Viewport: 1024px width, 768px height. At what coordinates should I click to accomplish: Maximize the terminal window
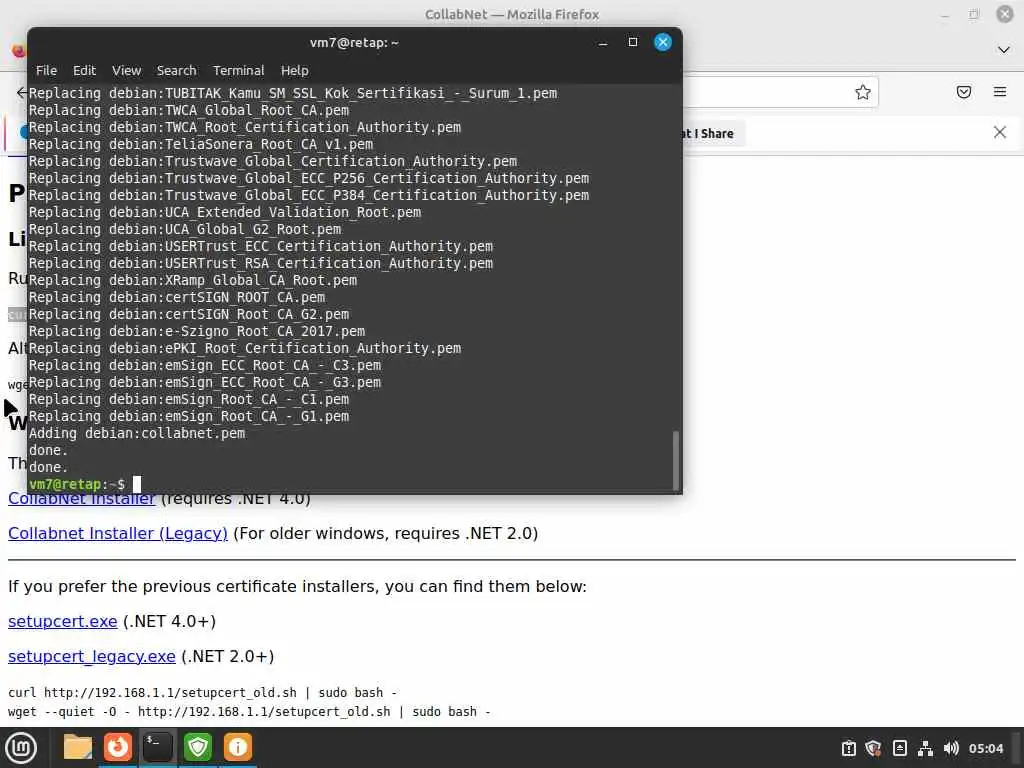click(x=633, y=42)
